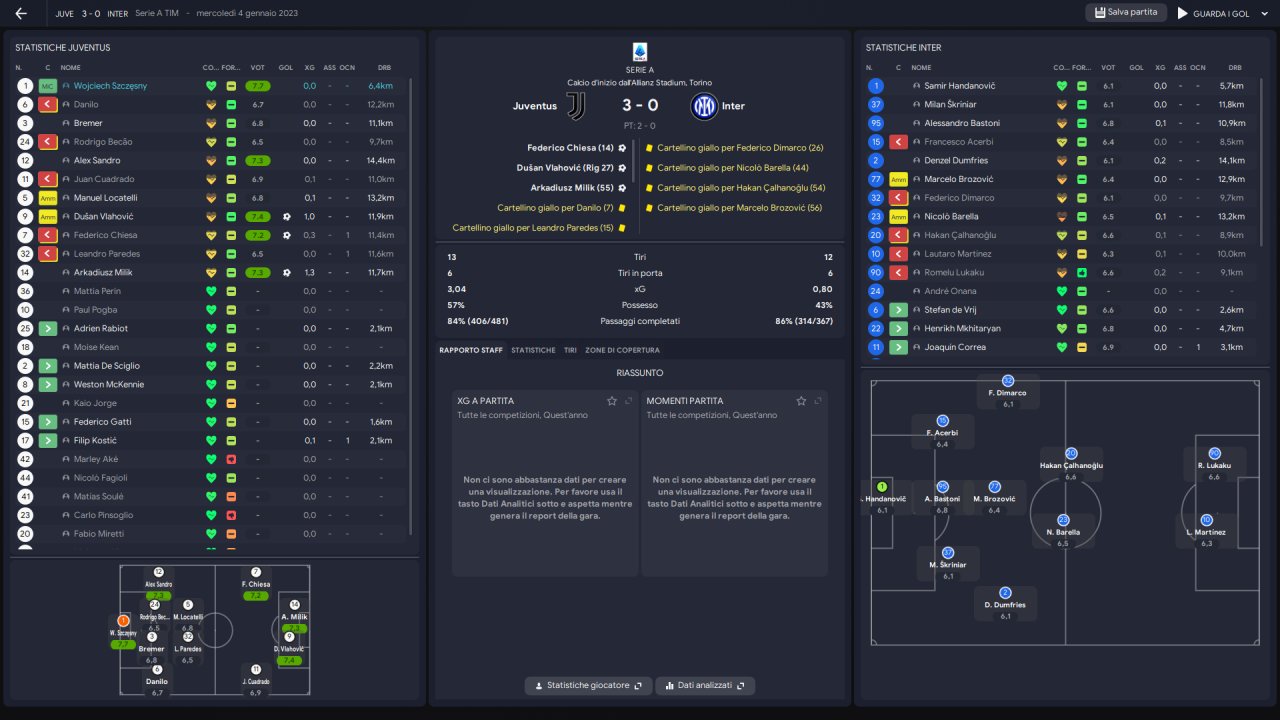Click Manuel Locatelli's yellow Amm card icon
This screenshot has width=1280, height=720.
48,198
